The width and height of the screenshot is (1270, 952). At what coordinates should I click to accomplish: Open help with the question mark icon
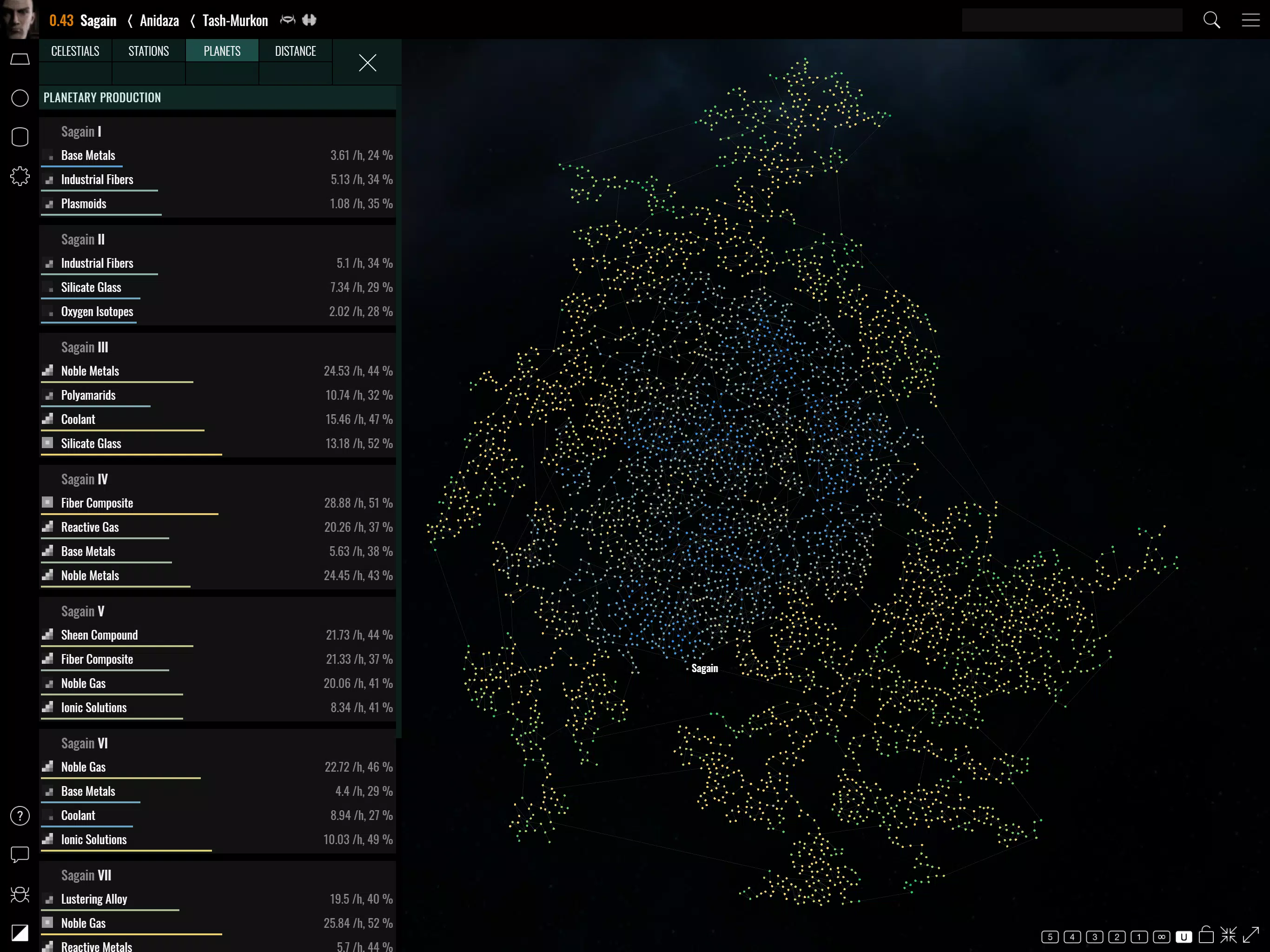[x=20, y=816]
